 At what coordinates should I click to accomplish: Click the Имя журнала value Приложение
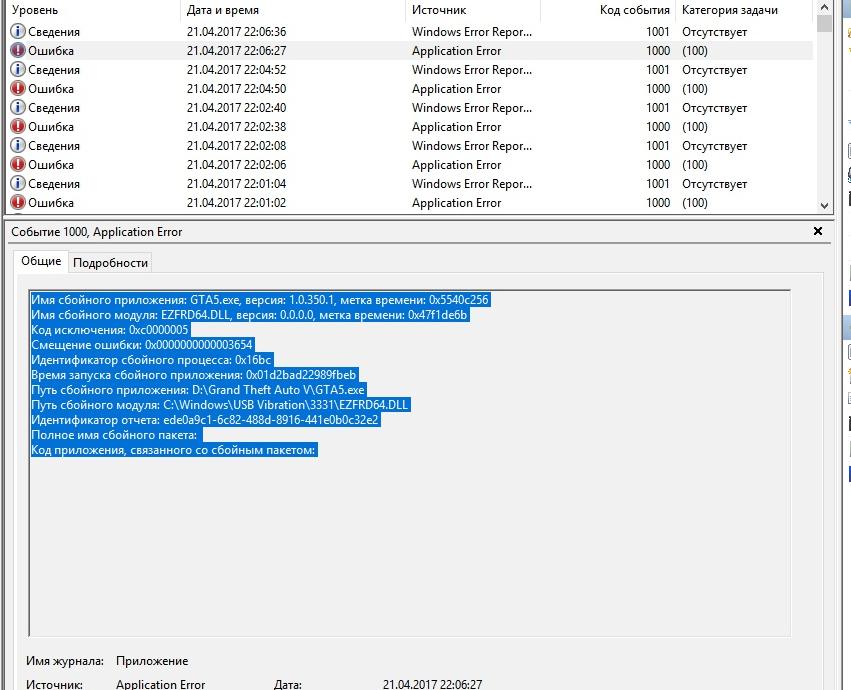click(x=152, y=661)
